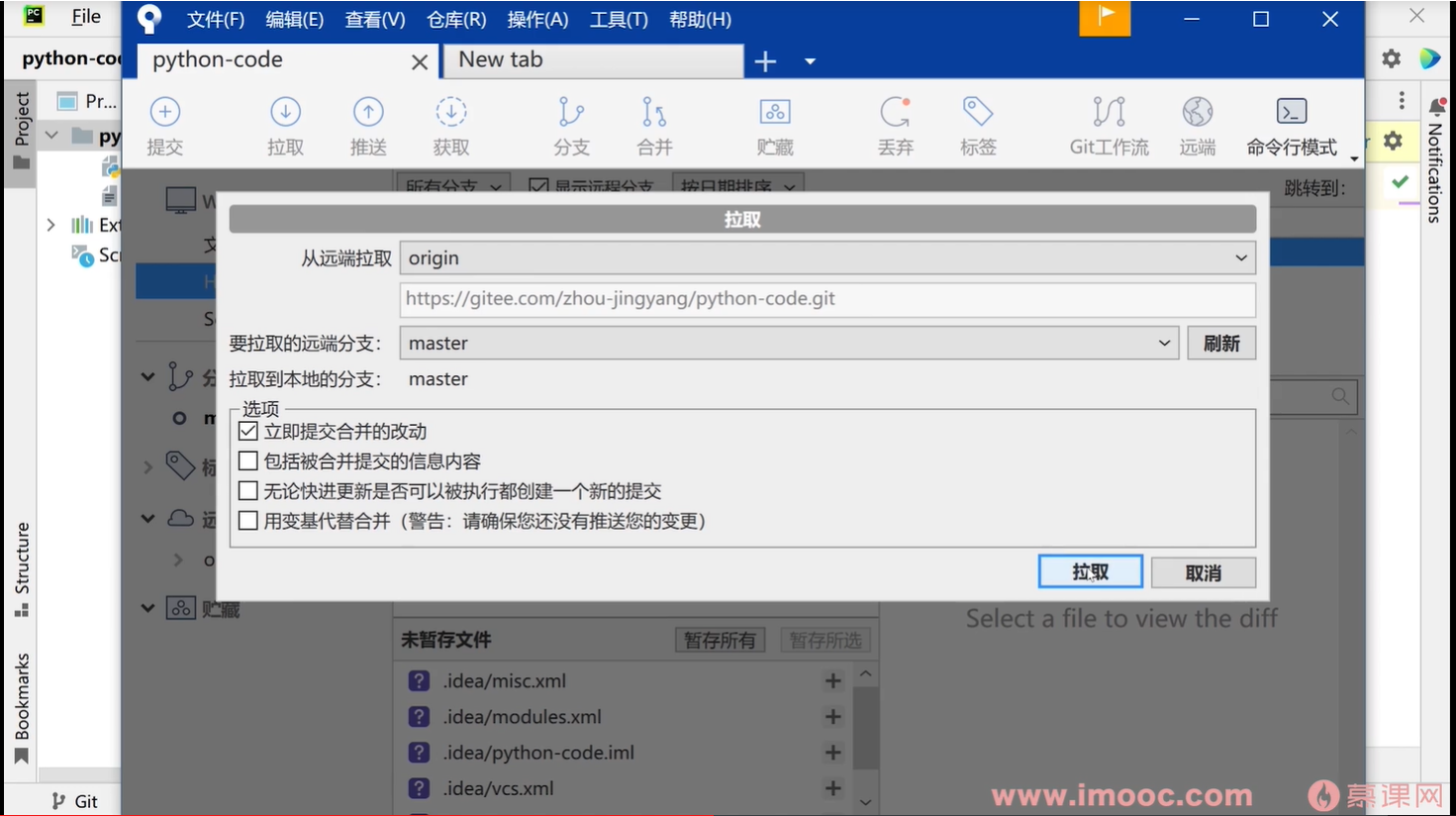This screenshot has width=1456, height=816.
Task: Uncheck 立即提交合并的改动 option
Action: point(247,431)
